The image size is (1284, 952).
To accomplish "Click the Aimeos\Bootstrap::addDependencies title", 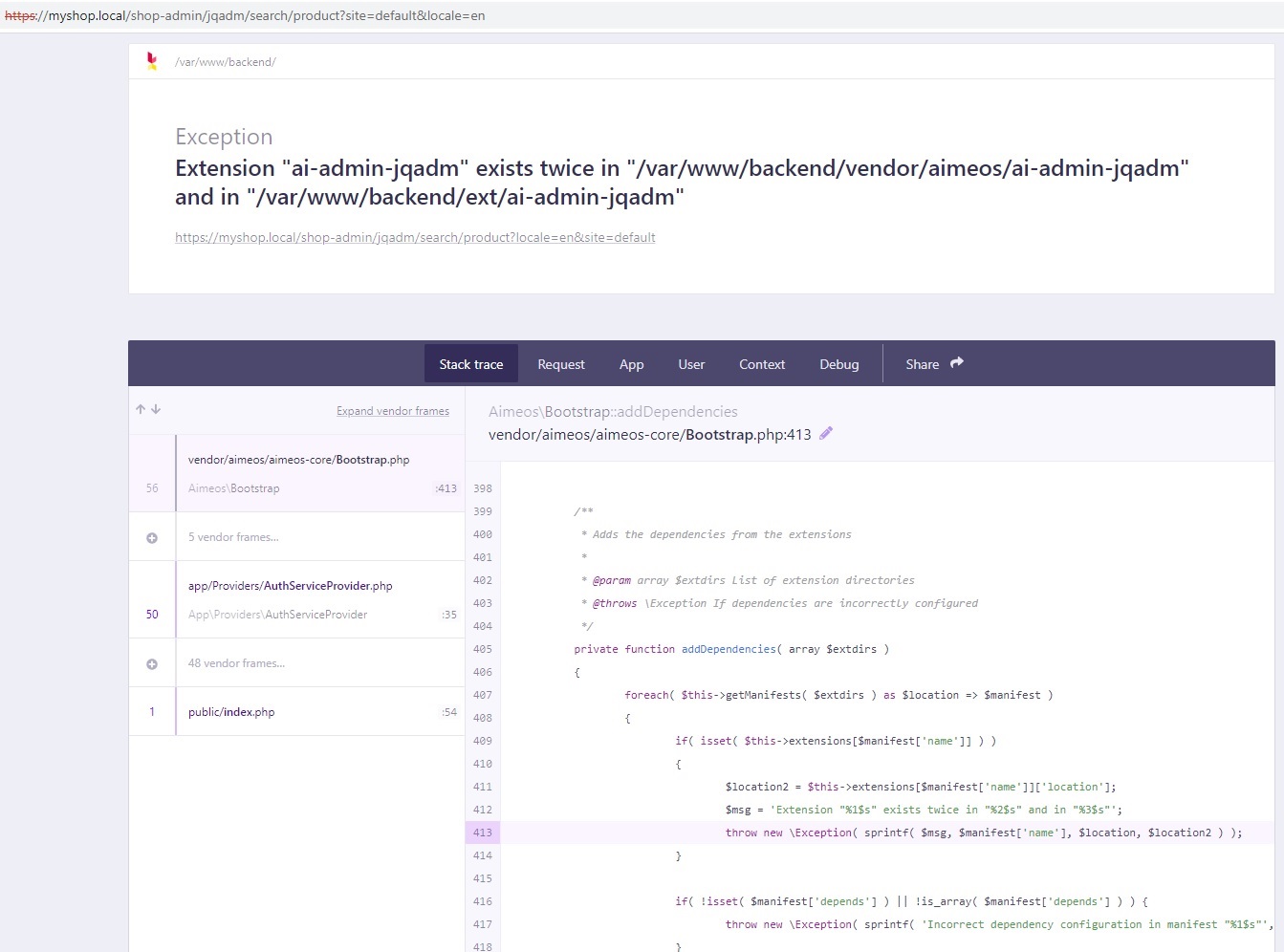I will click(x=613, y=412).
